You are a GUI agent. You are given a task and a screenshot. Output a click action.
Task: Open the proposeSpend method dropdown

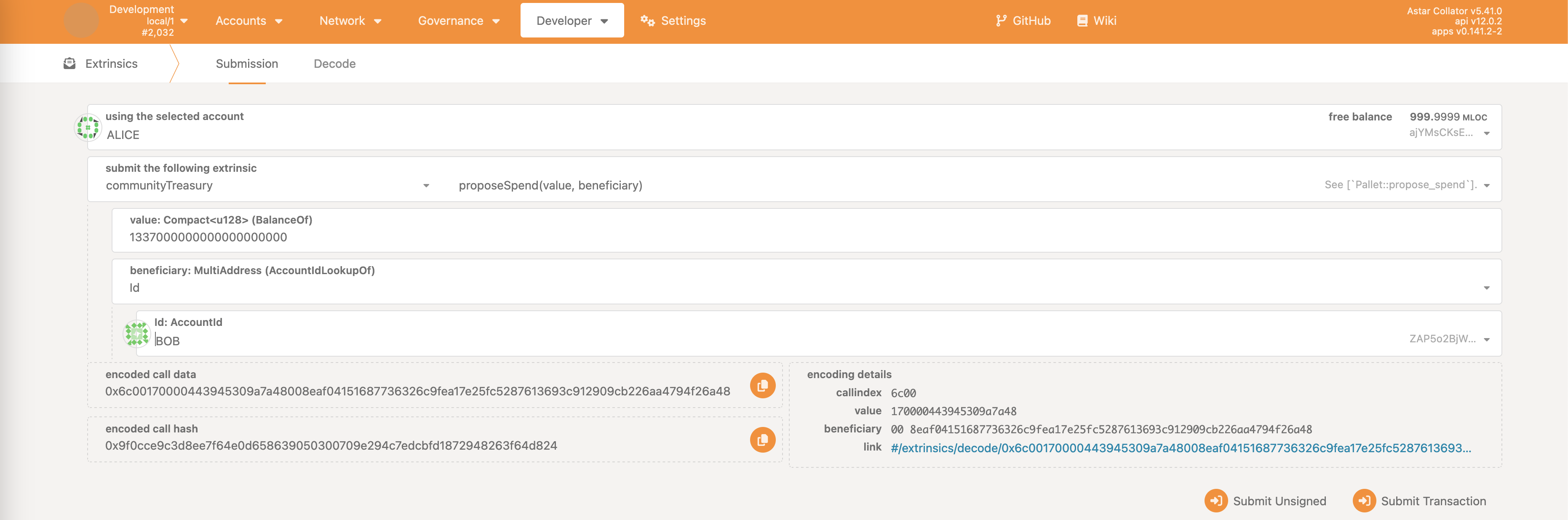(x=1486, y=186)
